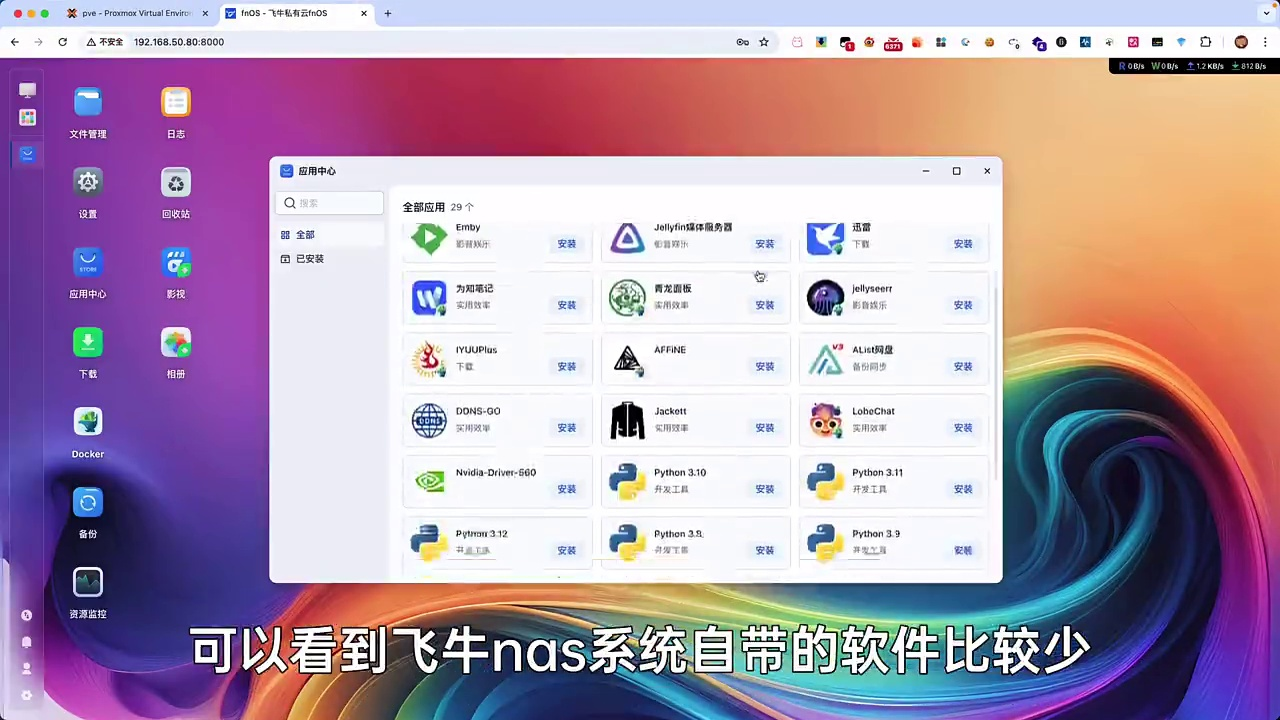Open the 日志 desktop icon

click(x=176, y=102)
